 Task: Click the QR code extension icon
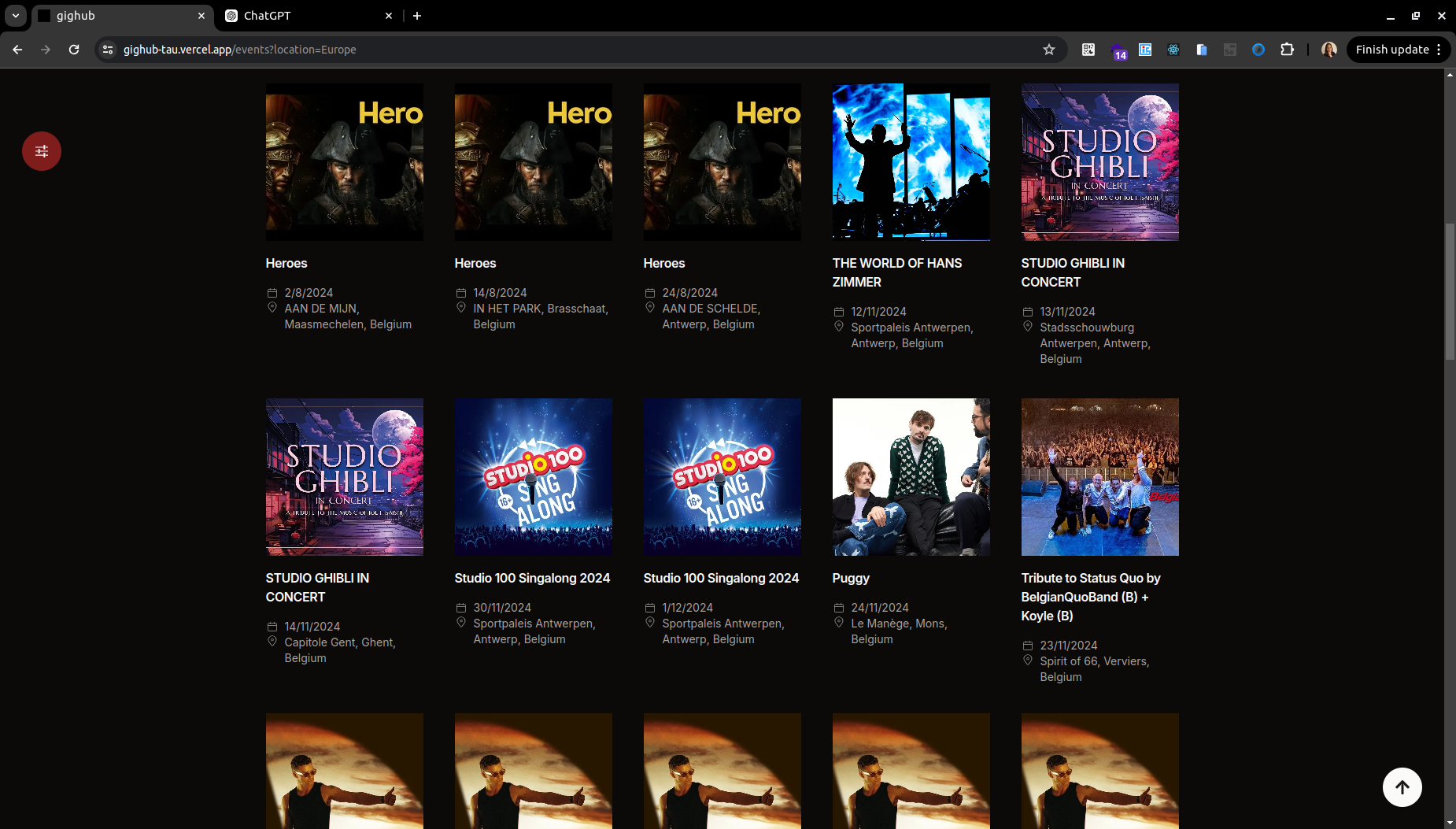(1088, 50)
